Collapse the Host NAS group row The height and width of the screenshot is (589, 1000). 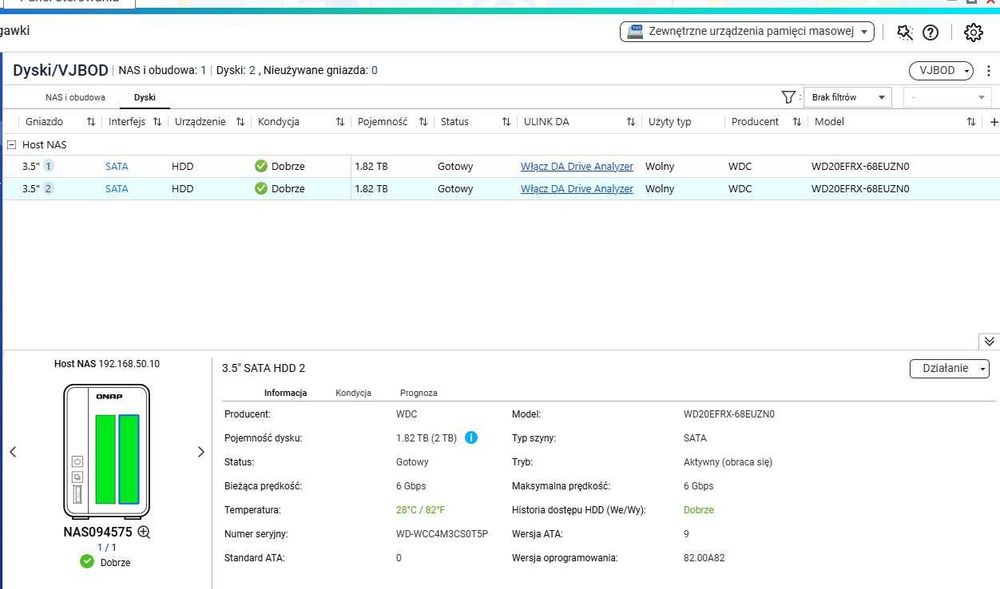click(11, 145)
